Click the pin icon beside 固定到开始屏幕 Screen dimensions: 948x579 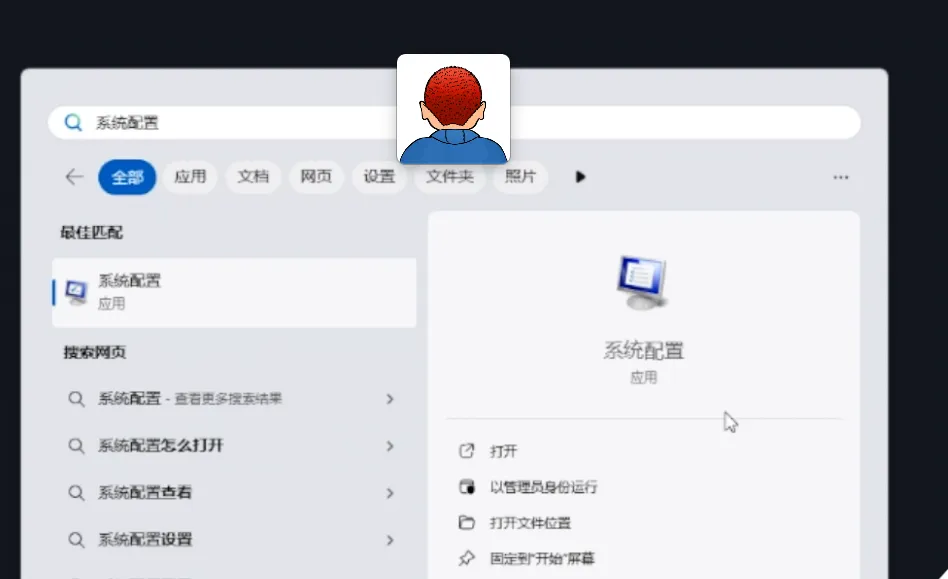click(x=467, y=558)
